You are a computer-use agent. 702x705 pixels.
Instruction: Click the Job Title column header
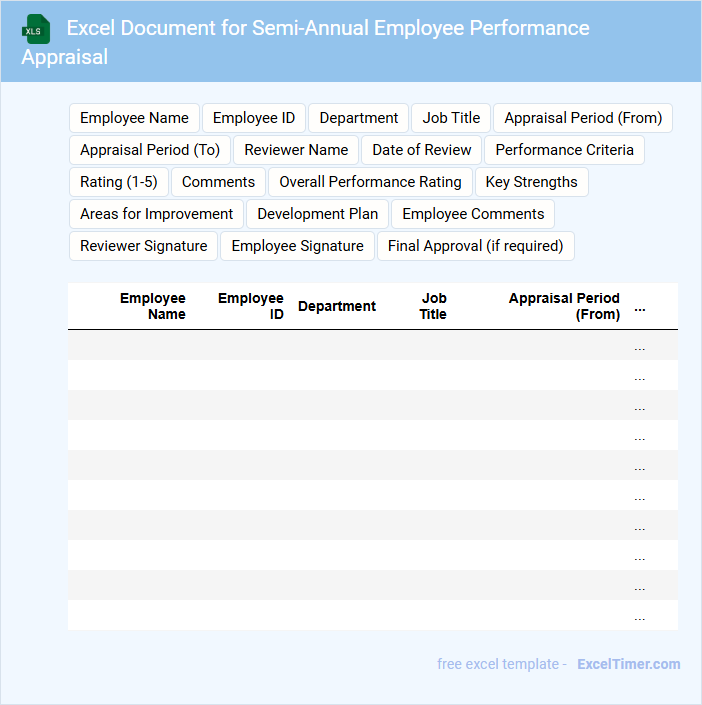pos(433,306)
